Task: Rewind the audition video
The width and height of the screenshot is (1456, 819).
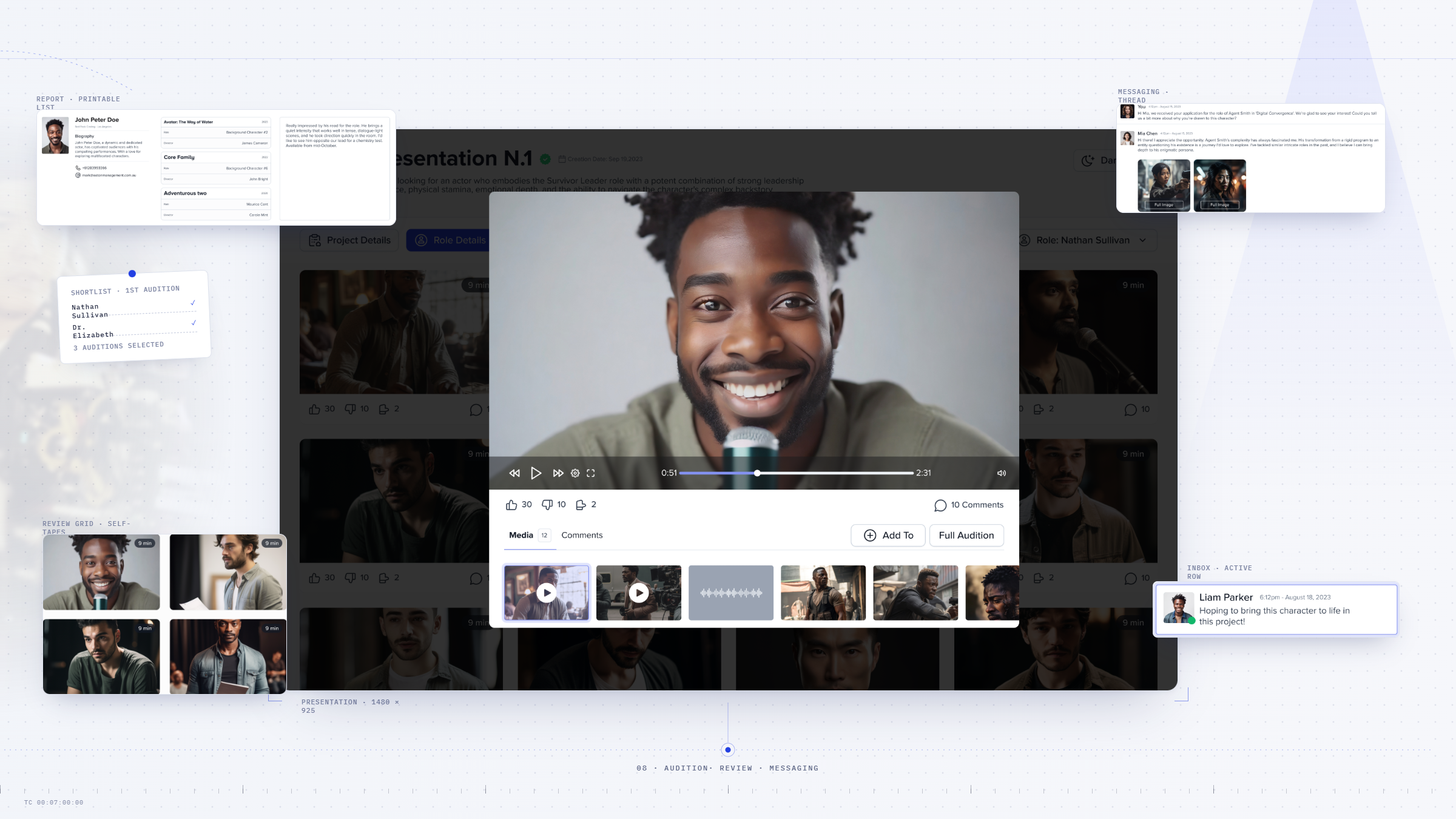Action: click(514, 473)
